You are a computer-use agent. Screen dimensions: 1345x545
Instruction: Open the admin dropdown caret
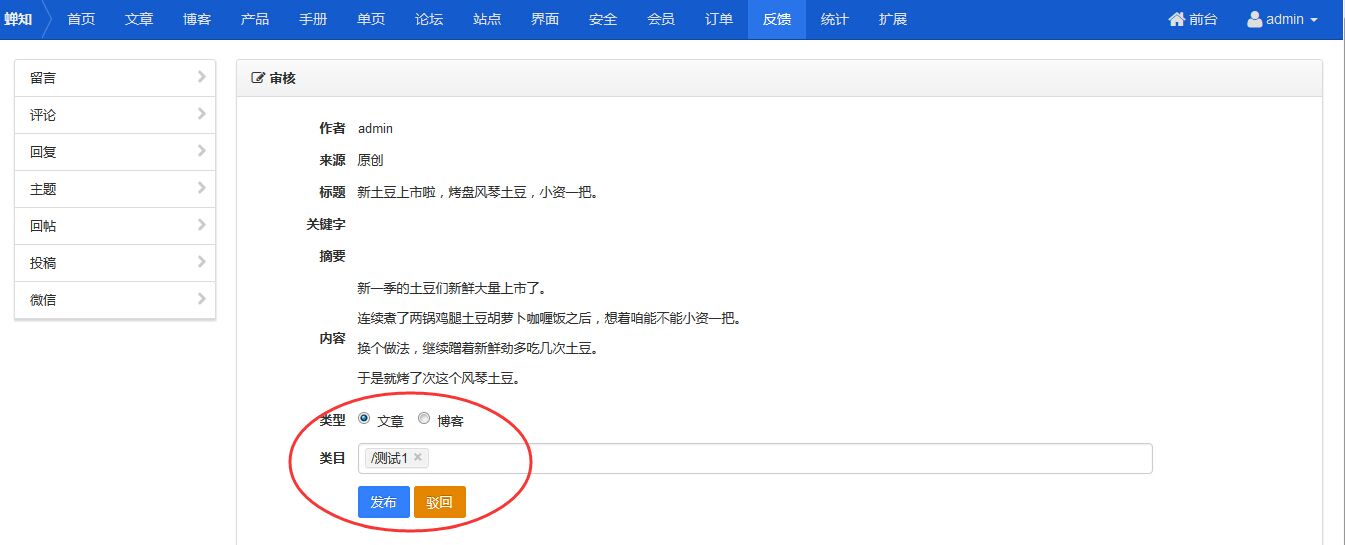pos(1313,20)
